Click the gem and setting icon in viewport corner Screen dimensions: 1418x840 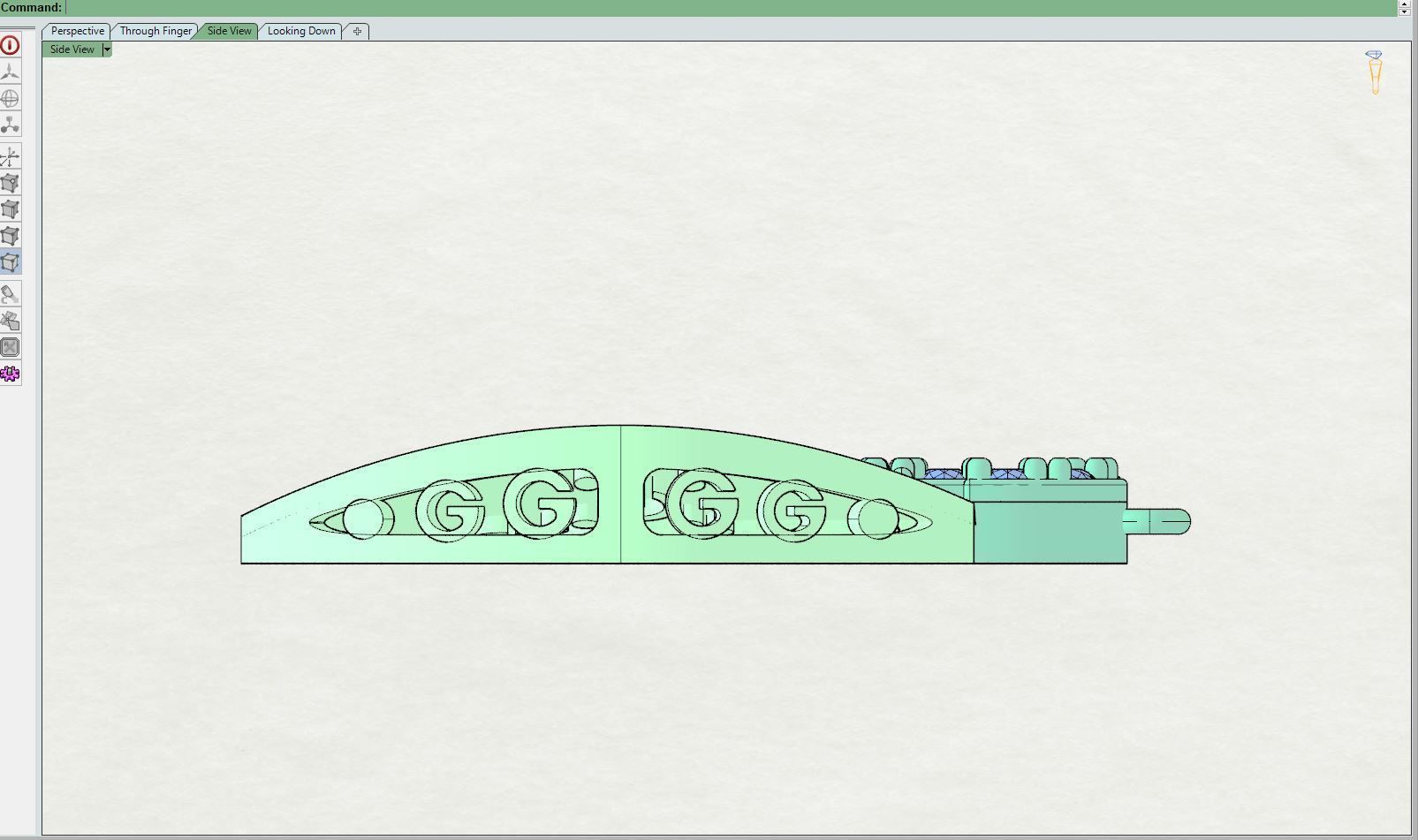click(1374, 72)
